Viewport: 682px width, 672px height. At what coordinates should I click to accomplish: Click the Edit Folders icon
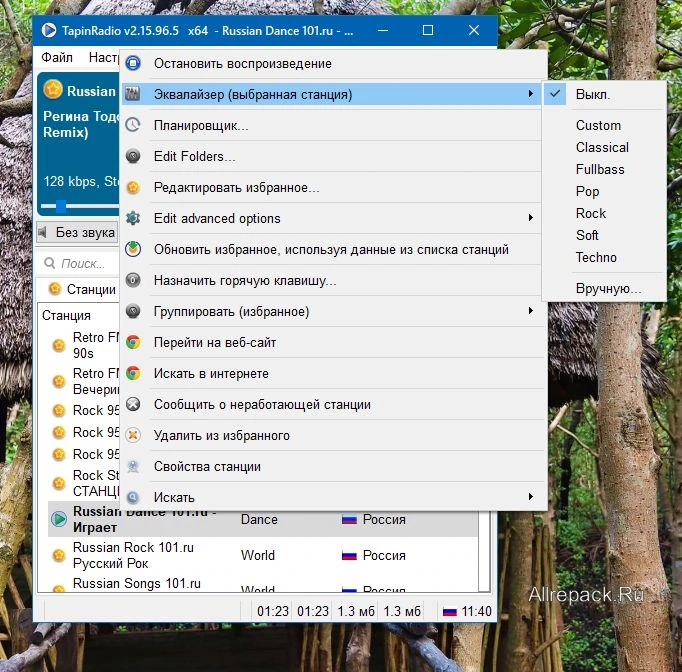click(133, 156)
